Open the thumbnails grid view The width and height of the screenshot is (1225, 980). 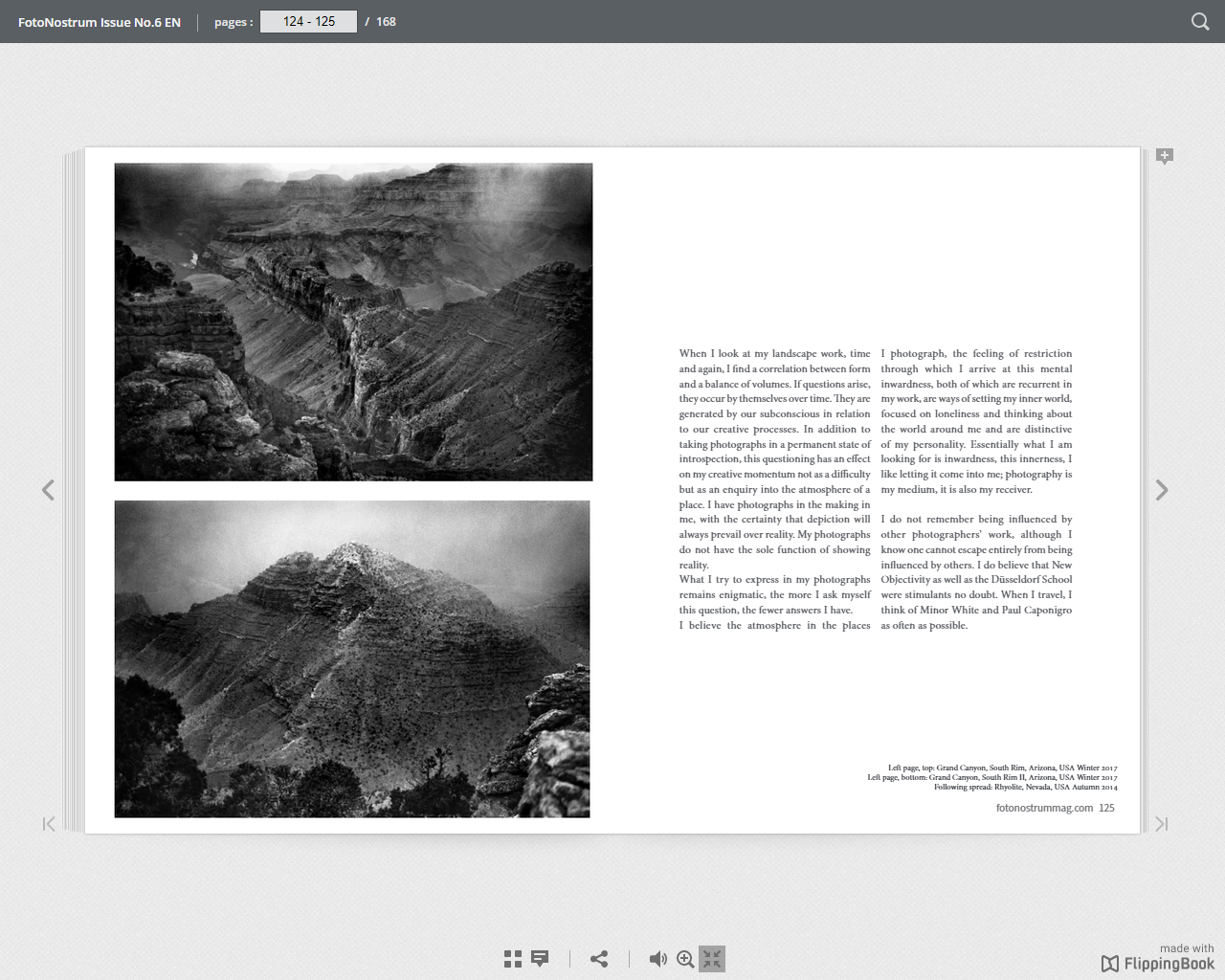(x=513, y=959)
